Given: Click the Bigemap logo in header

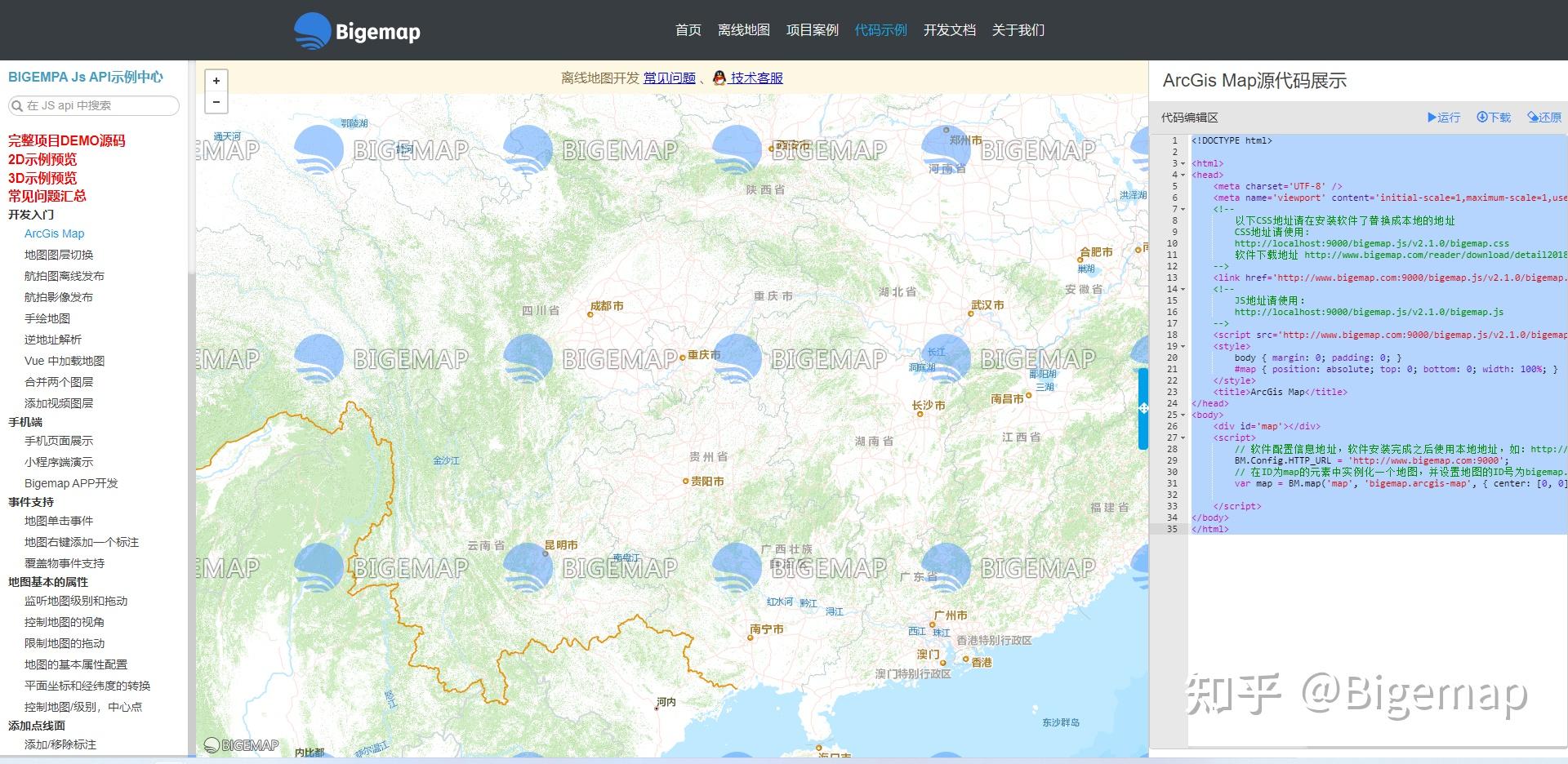Looking at the screenshot, I should (x=357, y=31).
